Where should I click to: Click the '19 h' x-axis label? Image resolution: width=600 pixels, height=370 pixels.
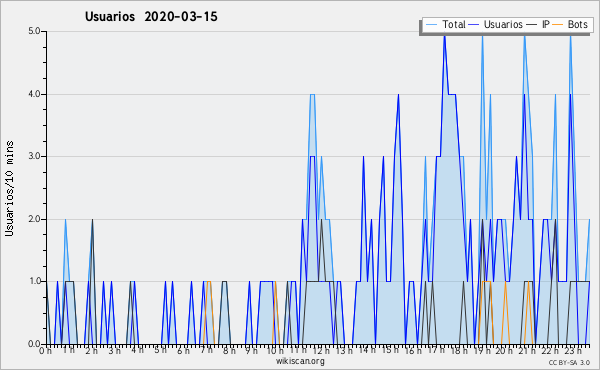[482, 351]
